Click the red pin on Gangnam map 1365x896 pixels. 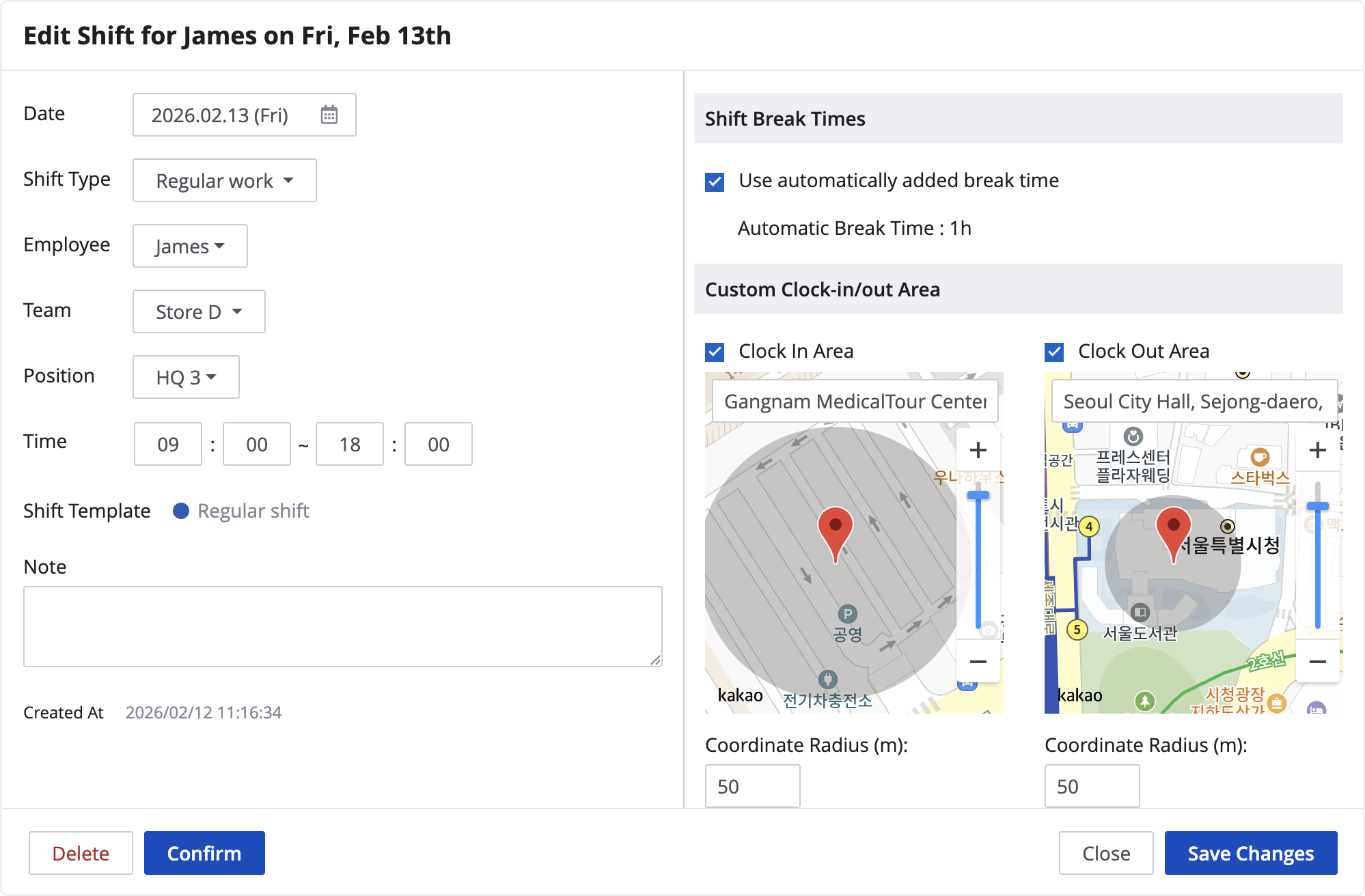pos(835,530)
